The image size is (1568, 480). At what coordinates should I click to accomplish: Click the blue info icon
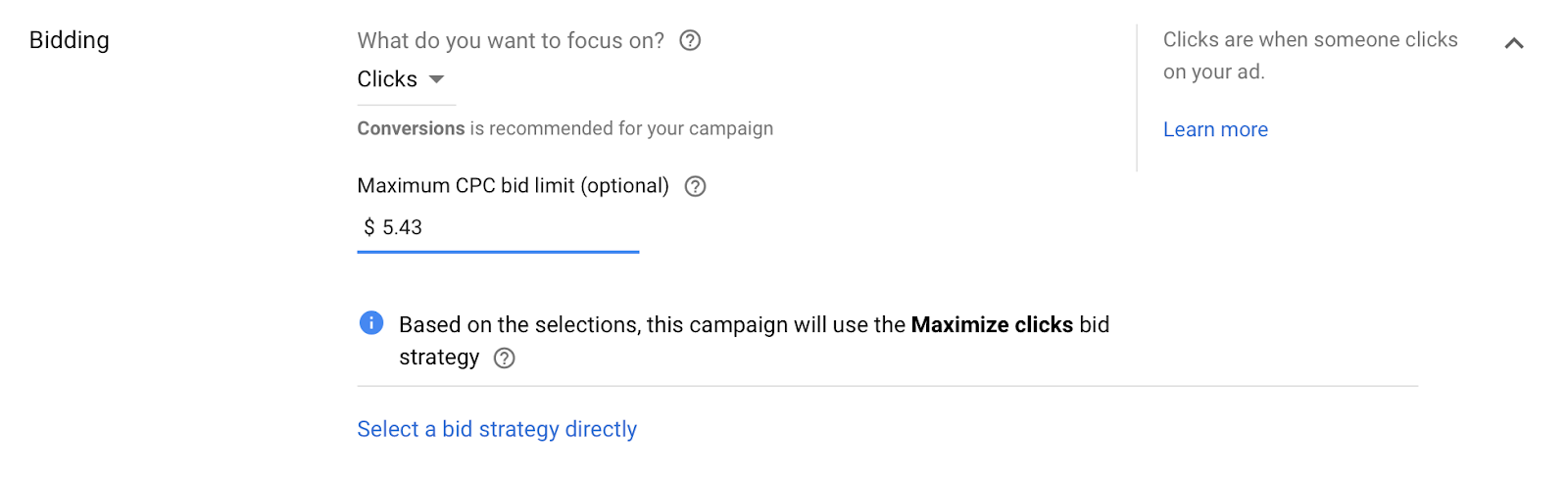pyautogui.click(x=371, y=323)
